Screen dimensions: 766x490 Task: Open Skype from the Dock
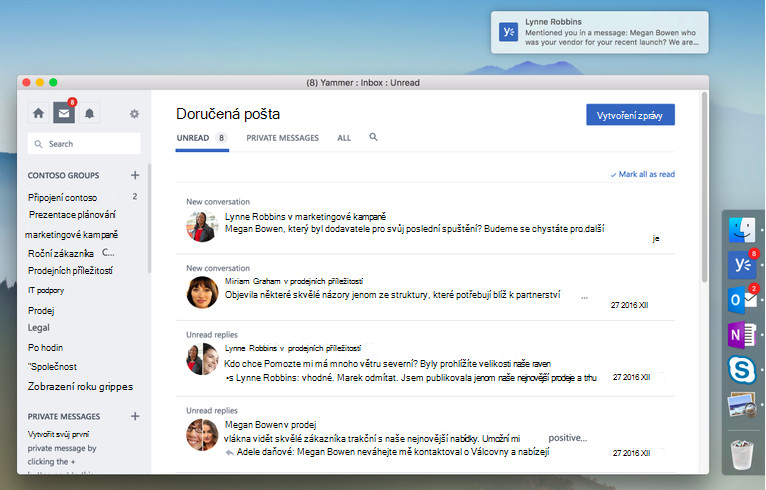[742, 370]
